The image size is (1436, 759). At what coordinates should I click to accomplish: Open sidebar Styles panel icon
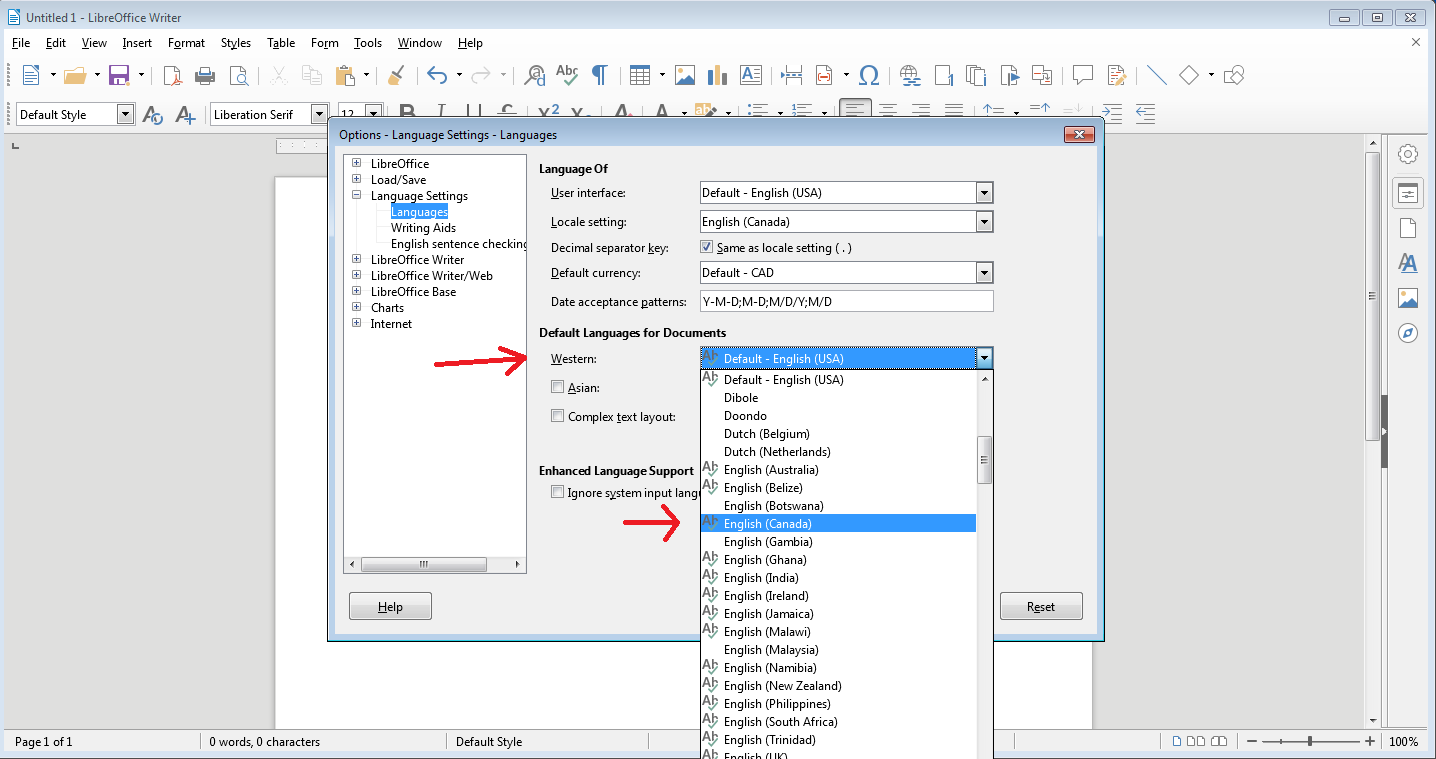pyautogui.click(x=1408, y=263)
